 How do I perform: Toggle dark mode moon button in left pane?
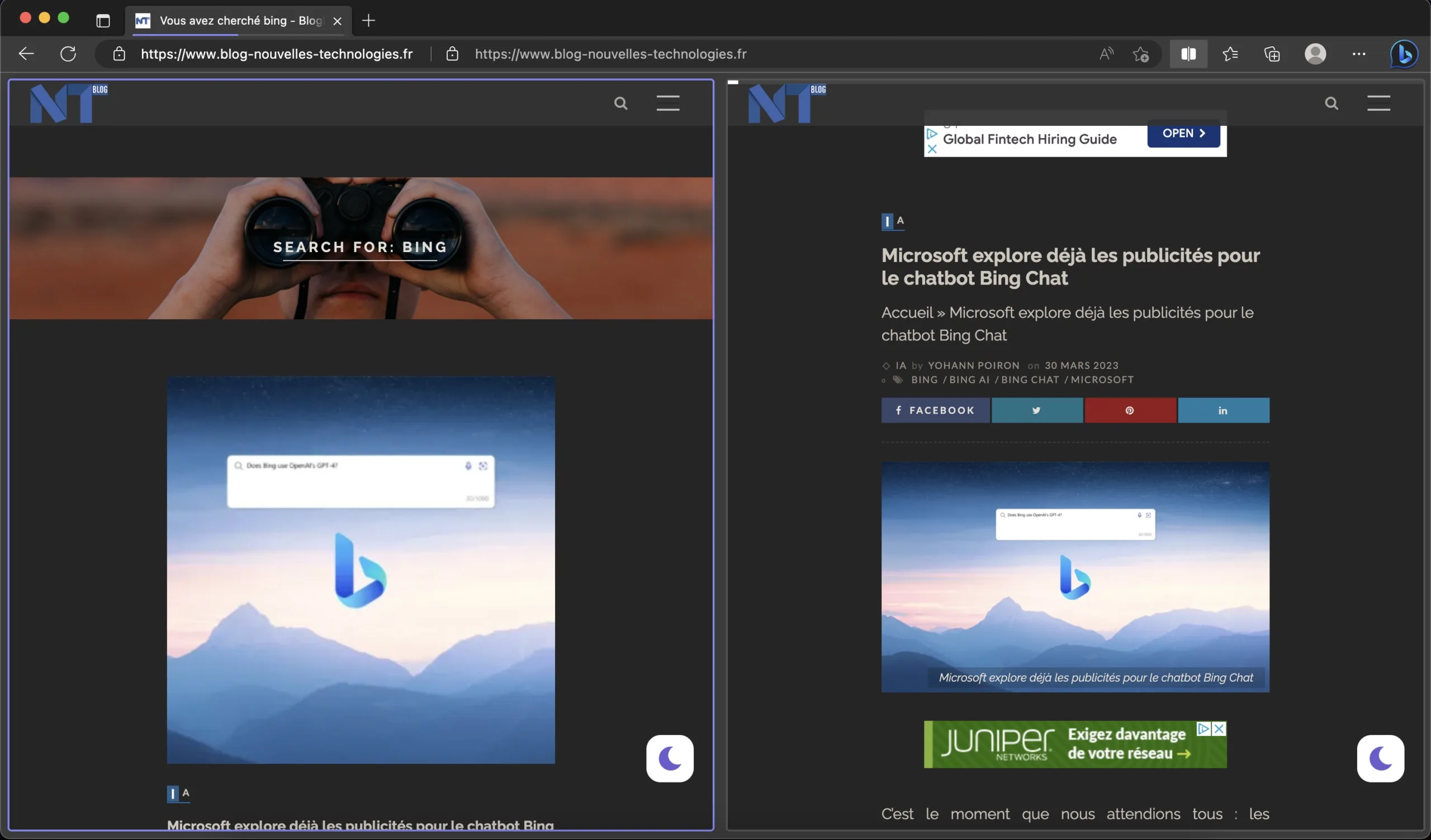(x=670, y=759)
